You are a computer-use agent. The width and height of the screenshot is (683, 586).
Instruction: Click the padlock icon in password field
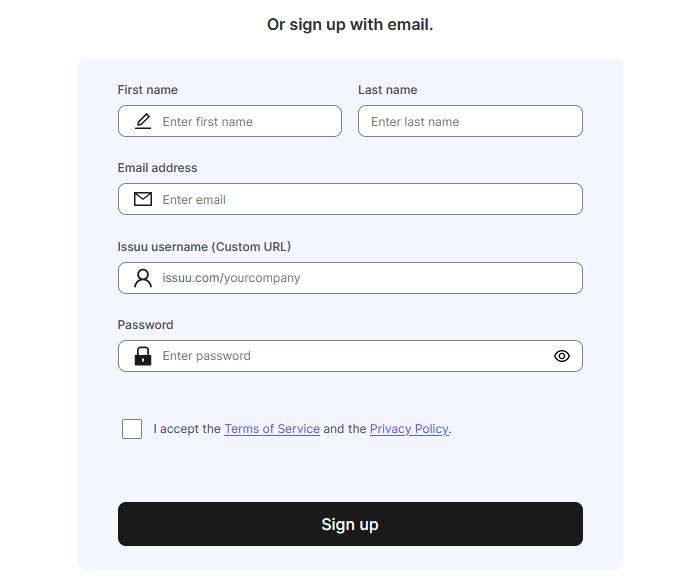tap(143, 356)
